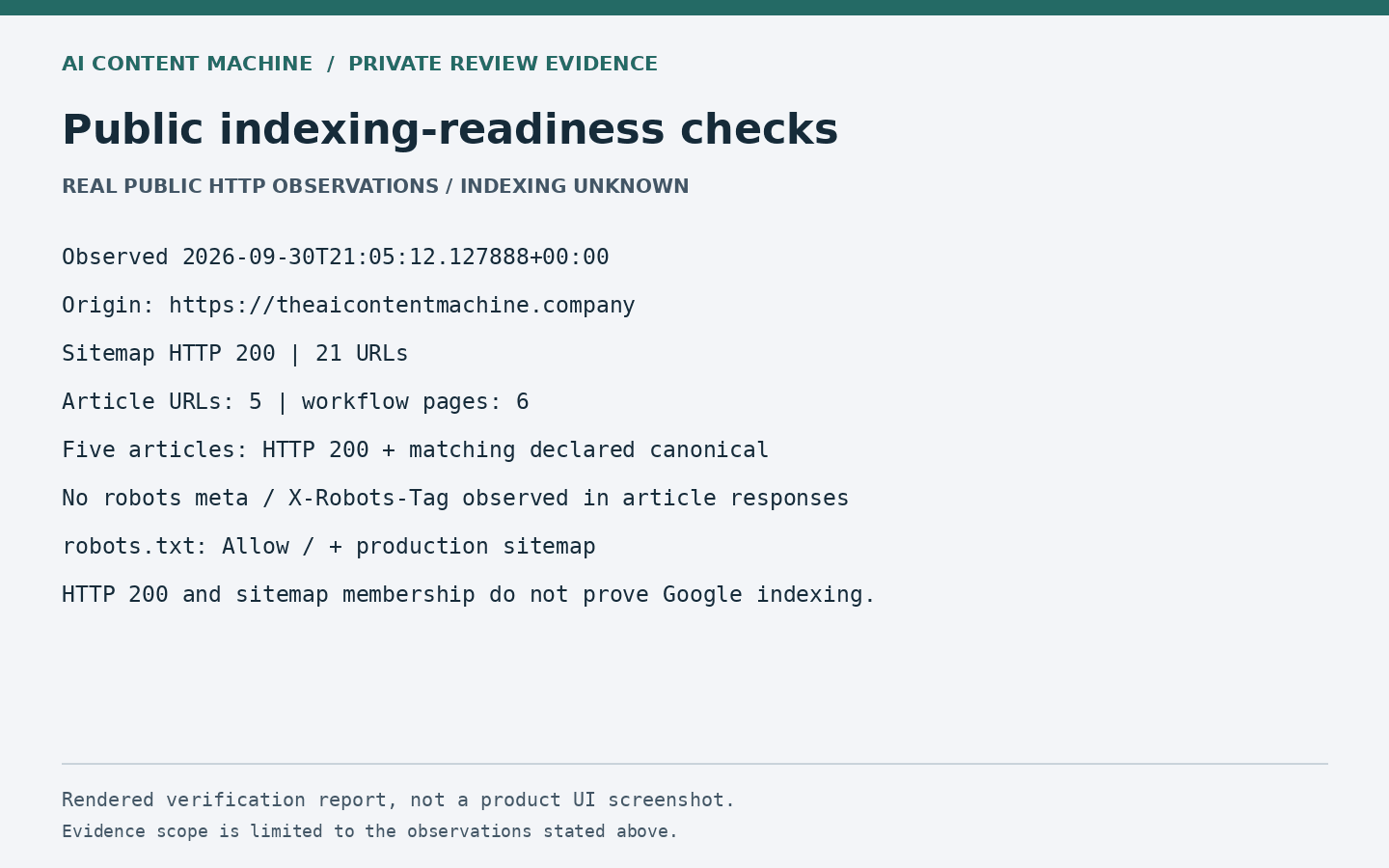Image resolution: width=1389 pixels, height=868 pixels.
Task: Click the 'Sitemap HTTP 200 | 21 URLs' line
Action: 235,354
